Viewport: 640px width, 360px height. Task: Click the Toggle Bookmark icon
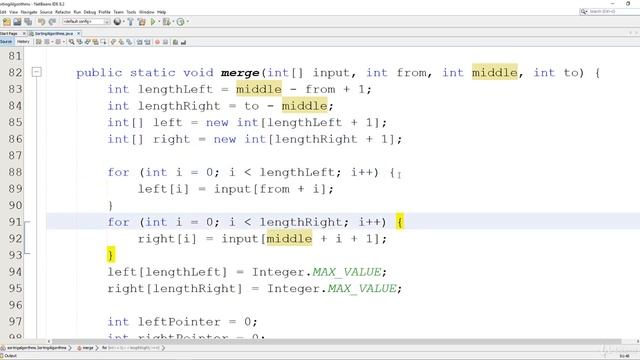pyautogui.click(x=129, y=42)
